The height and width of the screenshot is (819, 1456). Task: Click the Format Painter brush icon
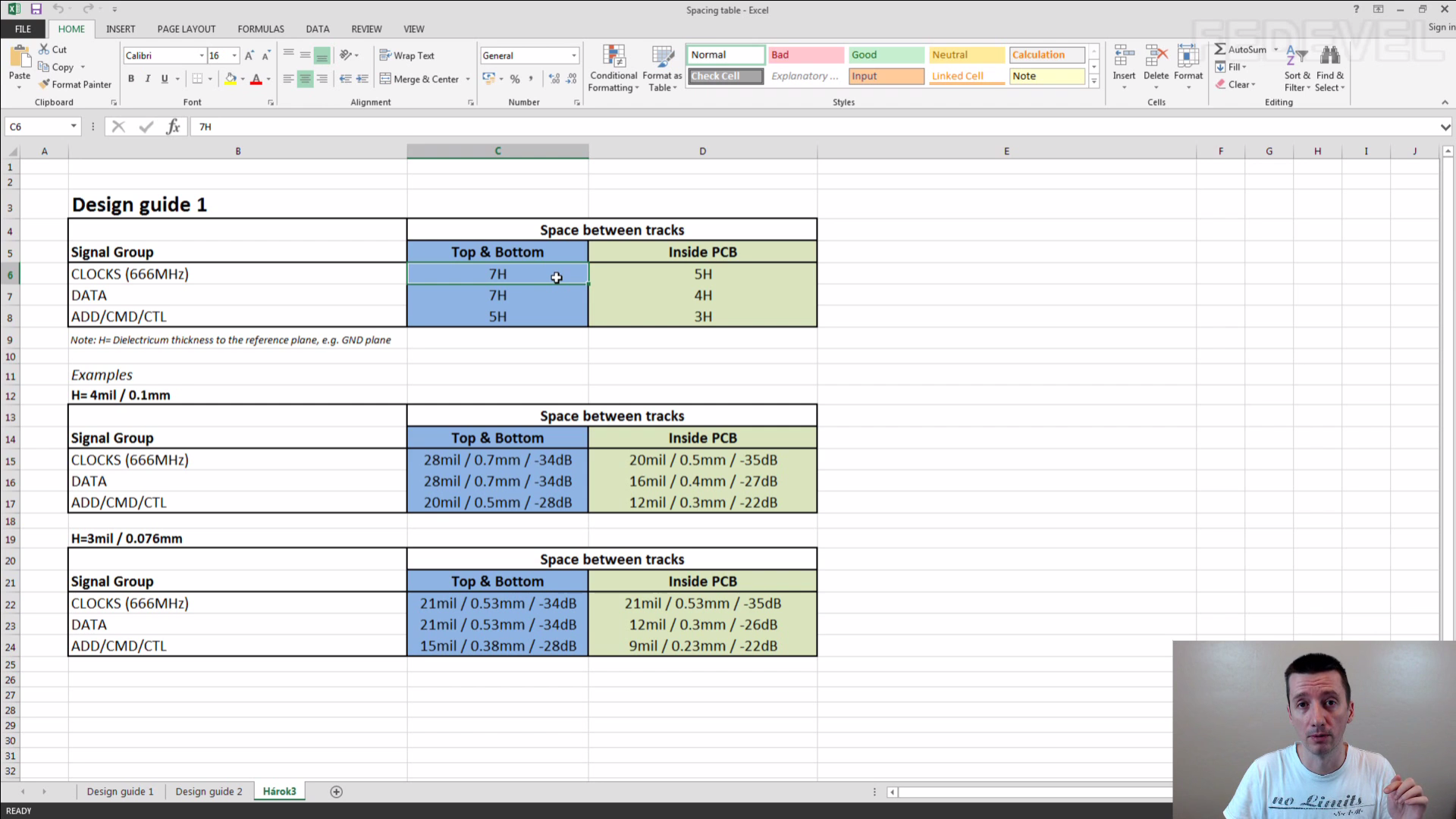tap(45, 84)
